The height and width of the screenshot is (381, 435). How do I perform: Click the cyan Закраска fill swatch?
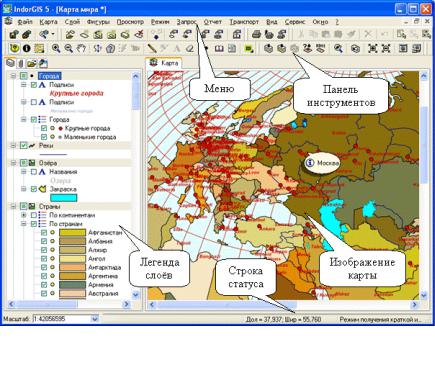point(63,198)
